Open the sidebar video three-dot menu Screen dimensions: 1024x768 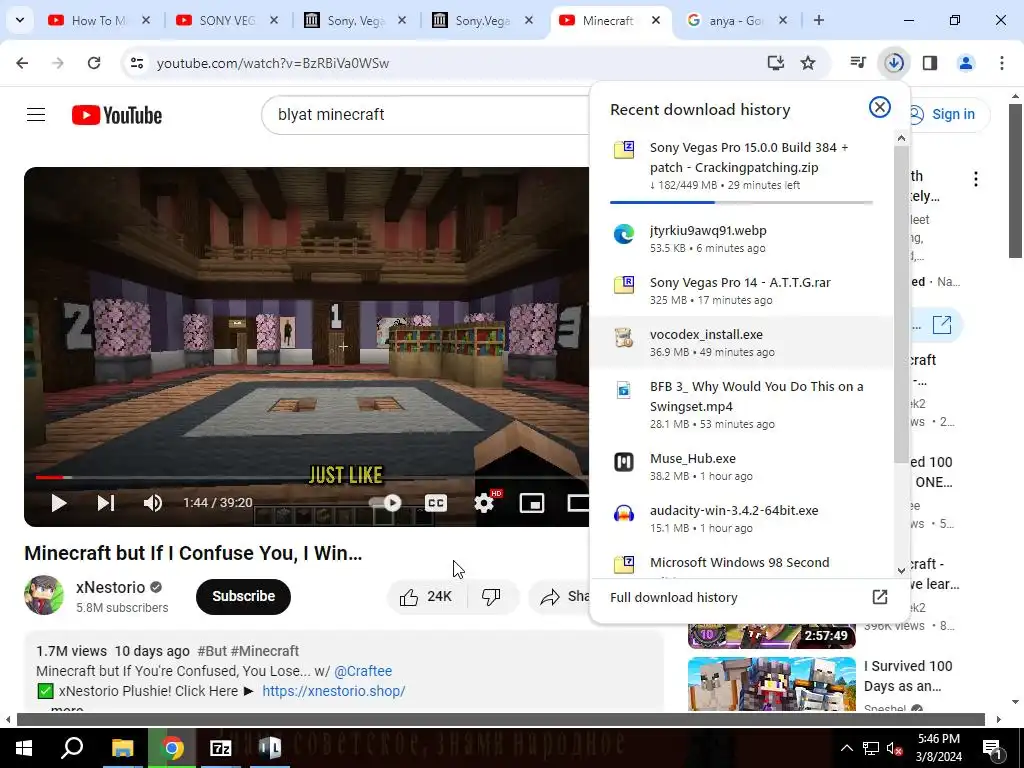976,179
